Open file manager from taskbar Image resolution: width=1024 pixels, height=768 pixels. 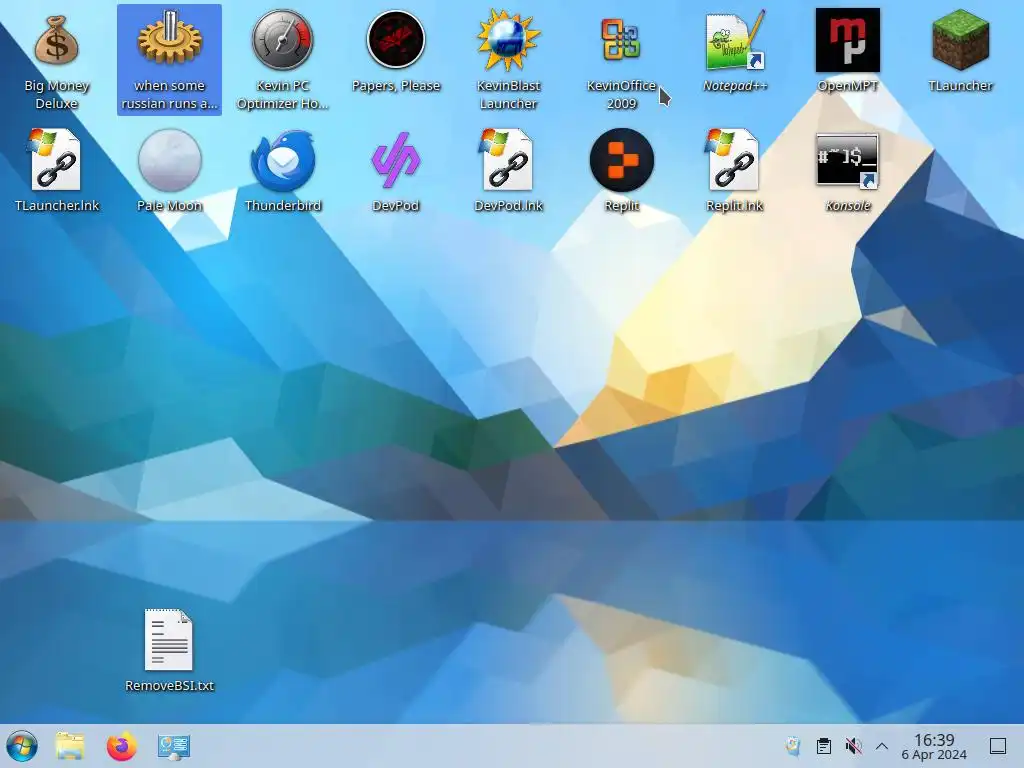coord(70,746)
